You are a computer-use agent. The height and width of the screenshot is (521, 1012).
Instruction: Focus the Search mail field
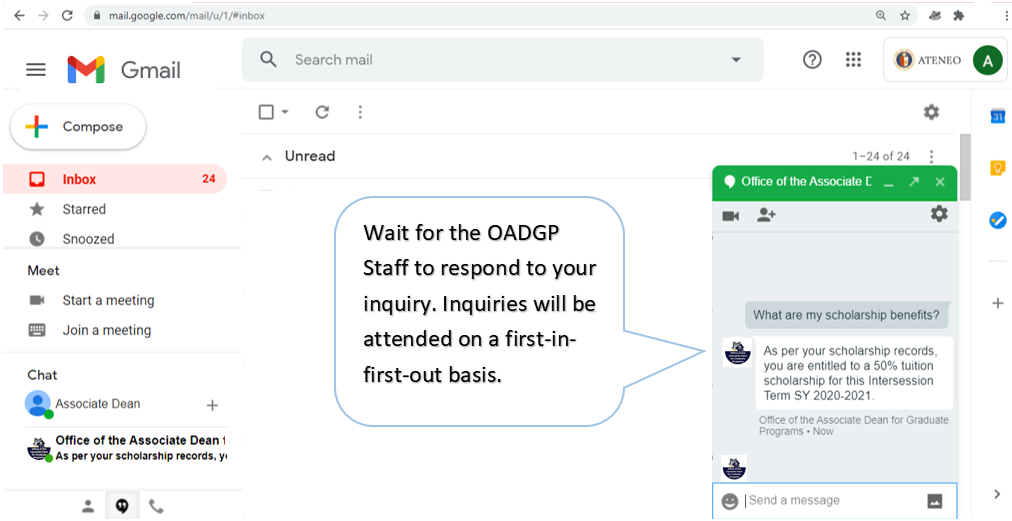pos(503,59)
